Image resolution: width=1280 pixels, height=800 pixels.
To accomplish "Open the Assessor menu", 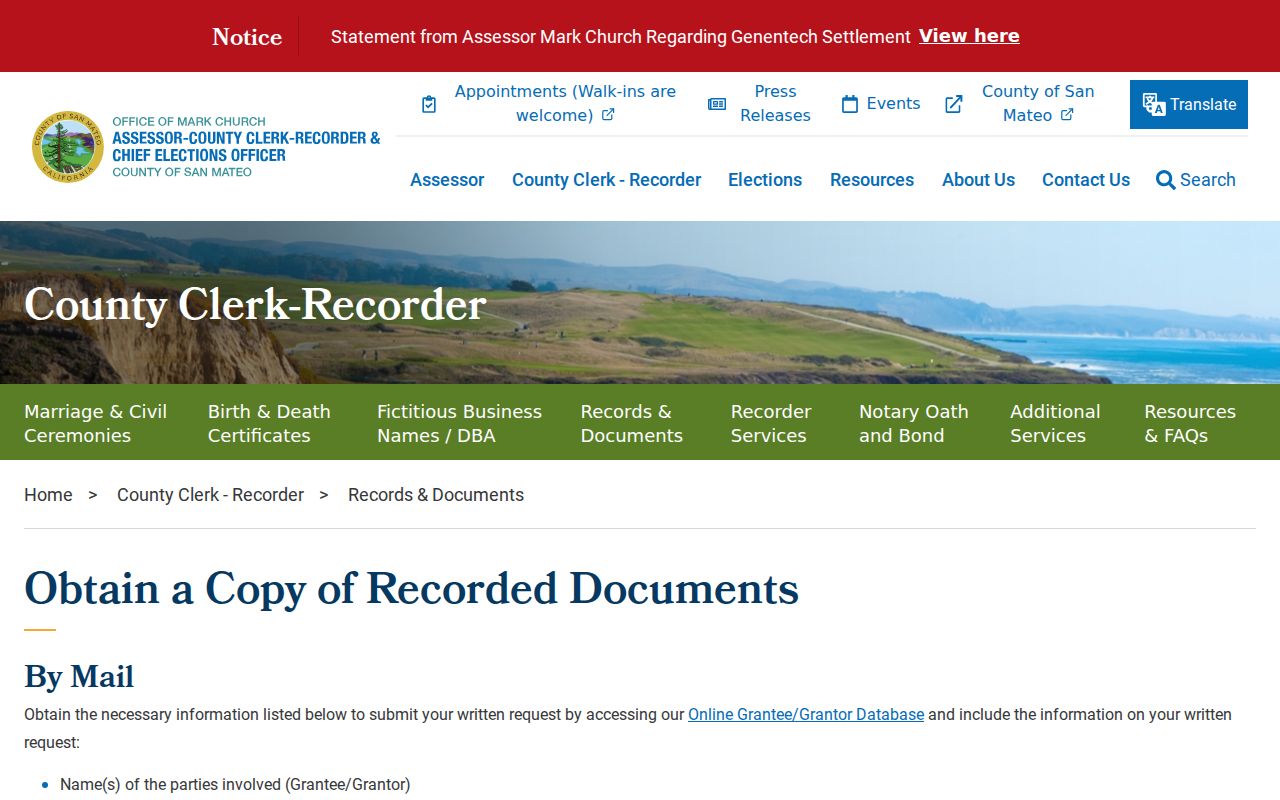I will [x=447, y=180].
